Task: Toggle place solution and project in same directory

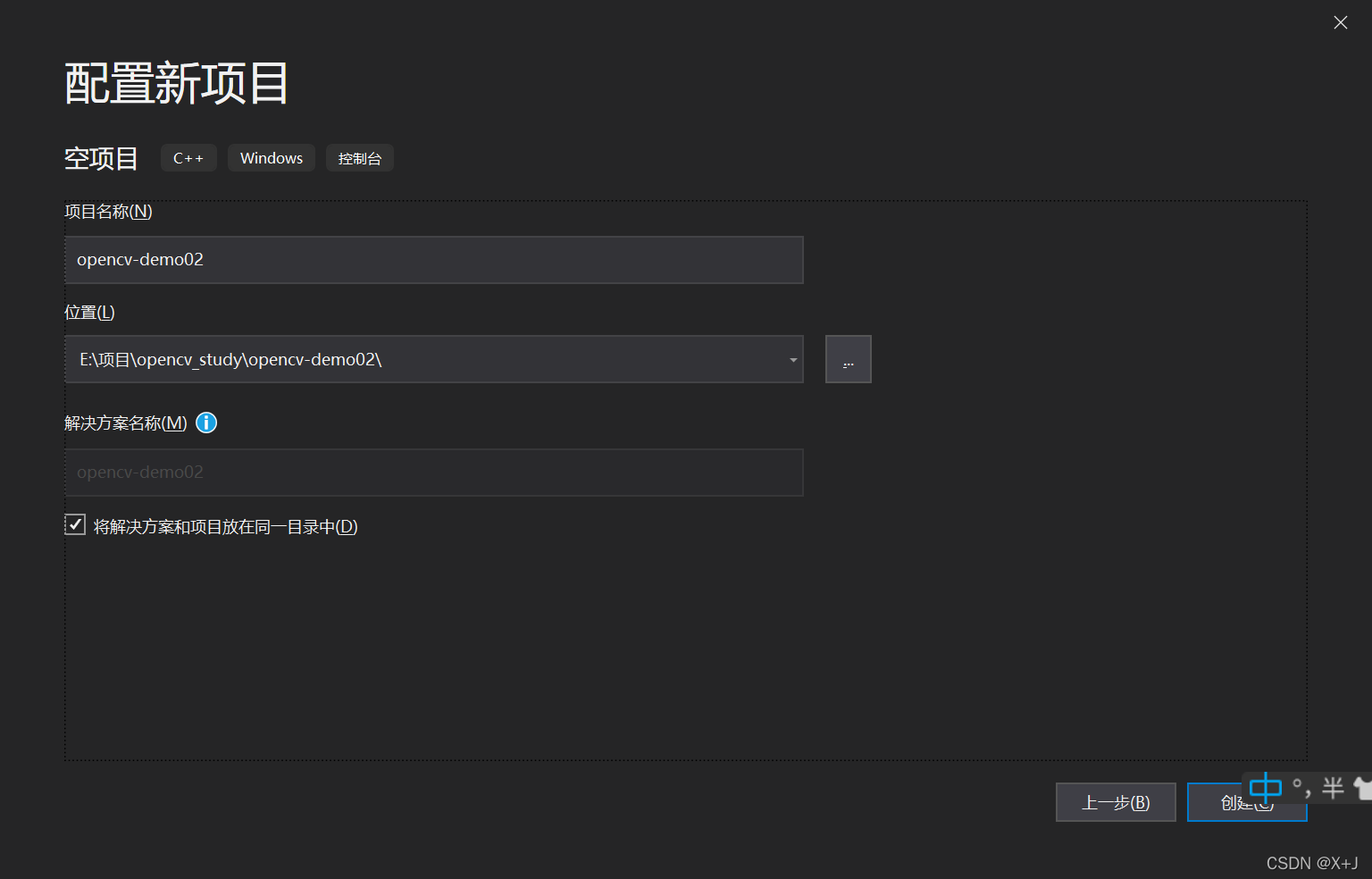Action: click(76, 525)
